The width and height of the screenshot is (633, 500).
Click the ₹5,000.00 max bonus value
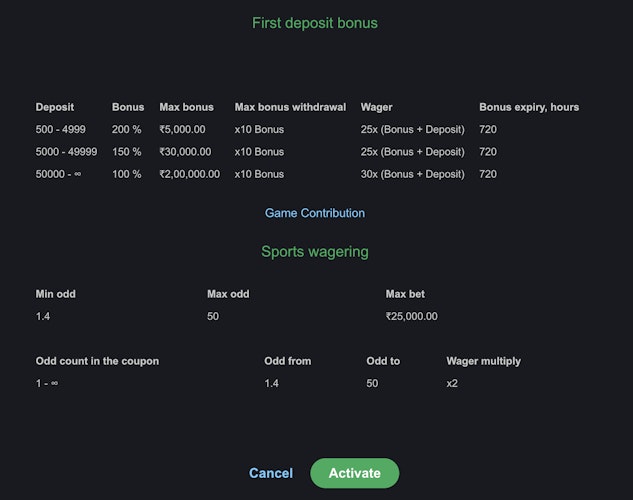(x=182, y=129)
